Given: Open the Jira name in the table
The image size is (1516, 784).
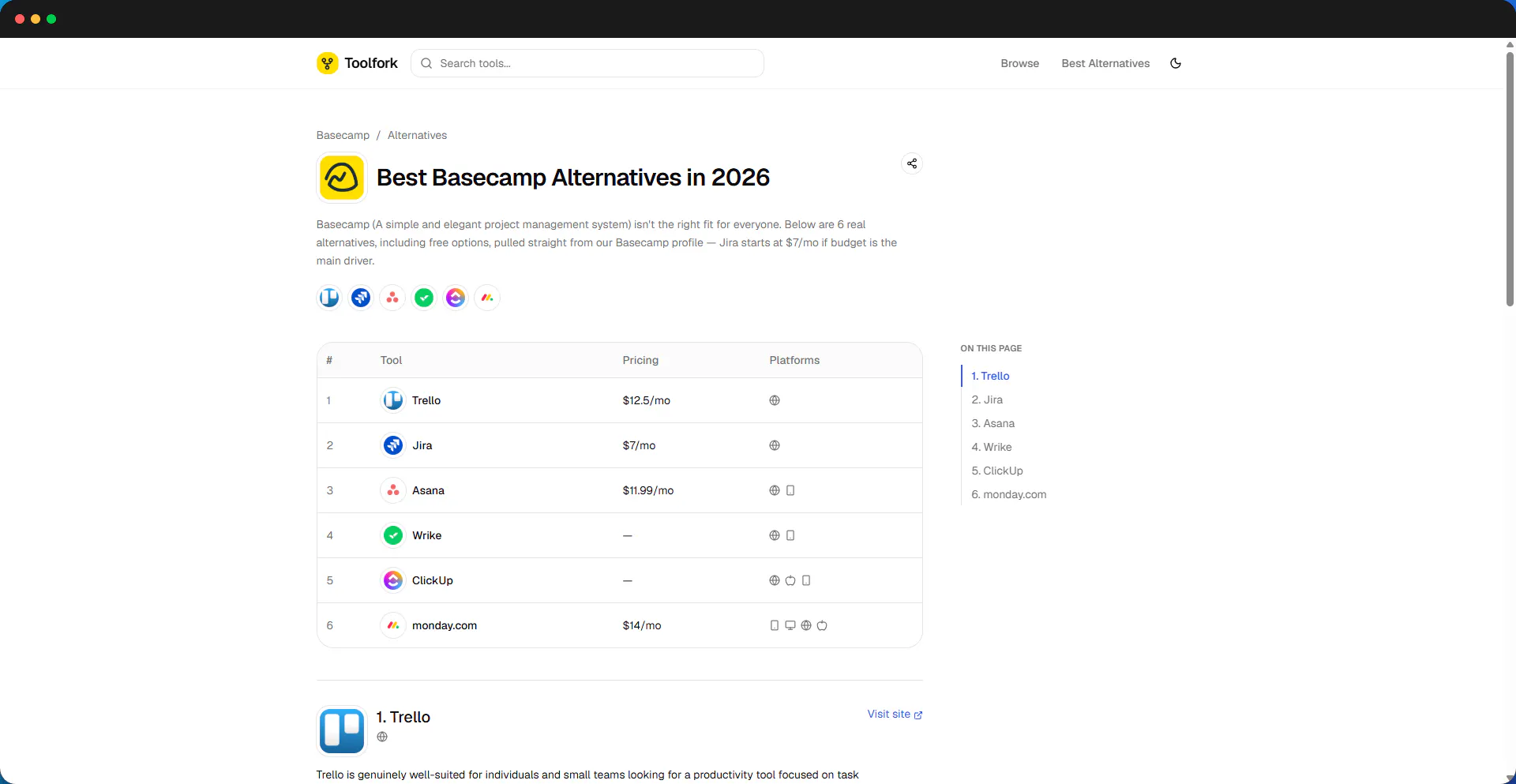Looking at the screenshot, I should point(422,445).
